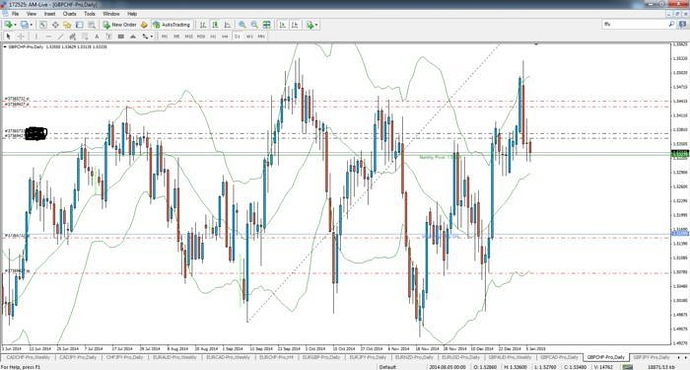
Task: Open the indicators list icon
Action: click(310, 25)
